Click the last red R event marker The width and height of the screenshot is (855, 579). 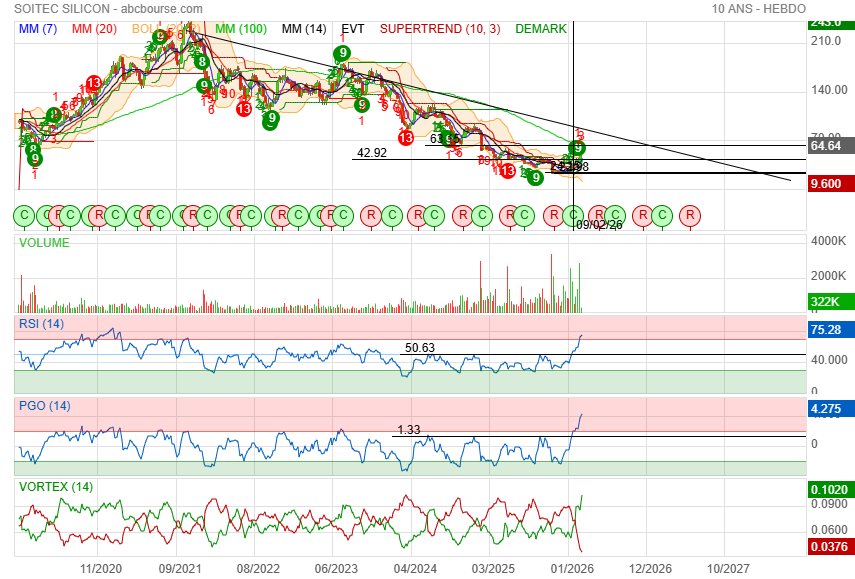(689, 214)
